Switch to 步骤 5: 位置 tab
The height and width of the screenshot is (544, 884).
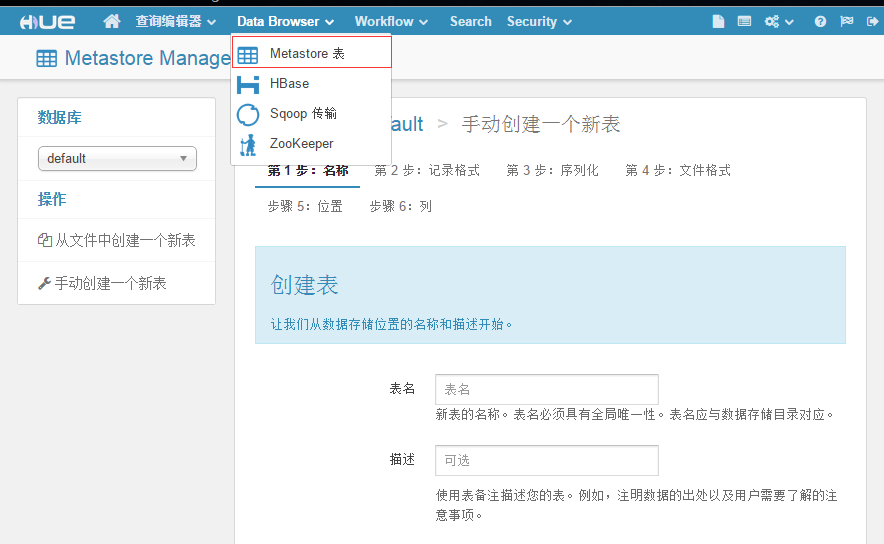305,206
